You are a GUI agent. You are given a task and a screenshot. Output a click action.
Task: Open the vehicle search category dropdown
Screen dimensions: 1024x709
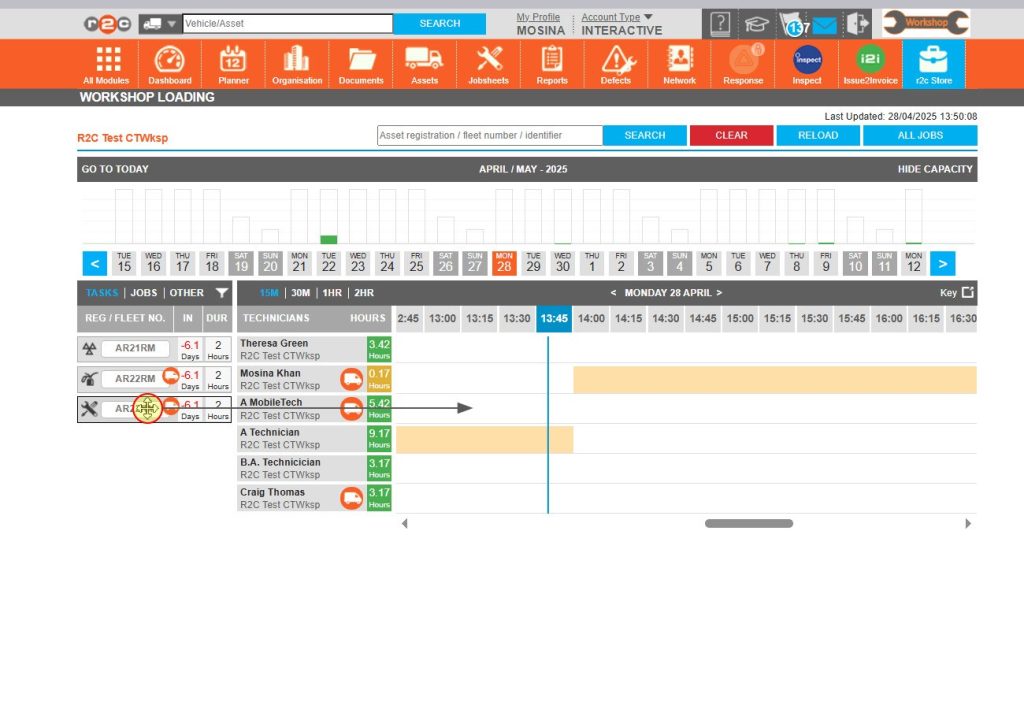[x=166, y=21]
